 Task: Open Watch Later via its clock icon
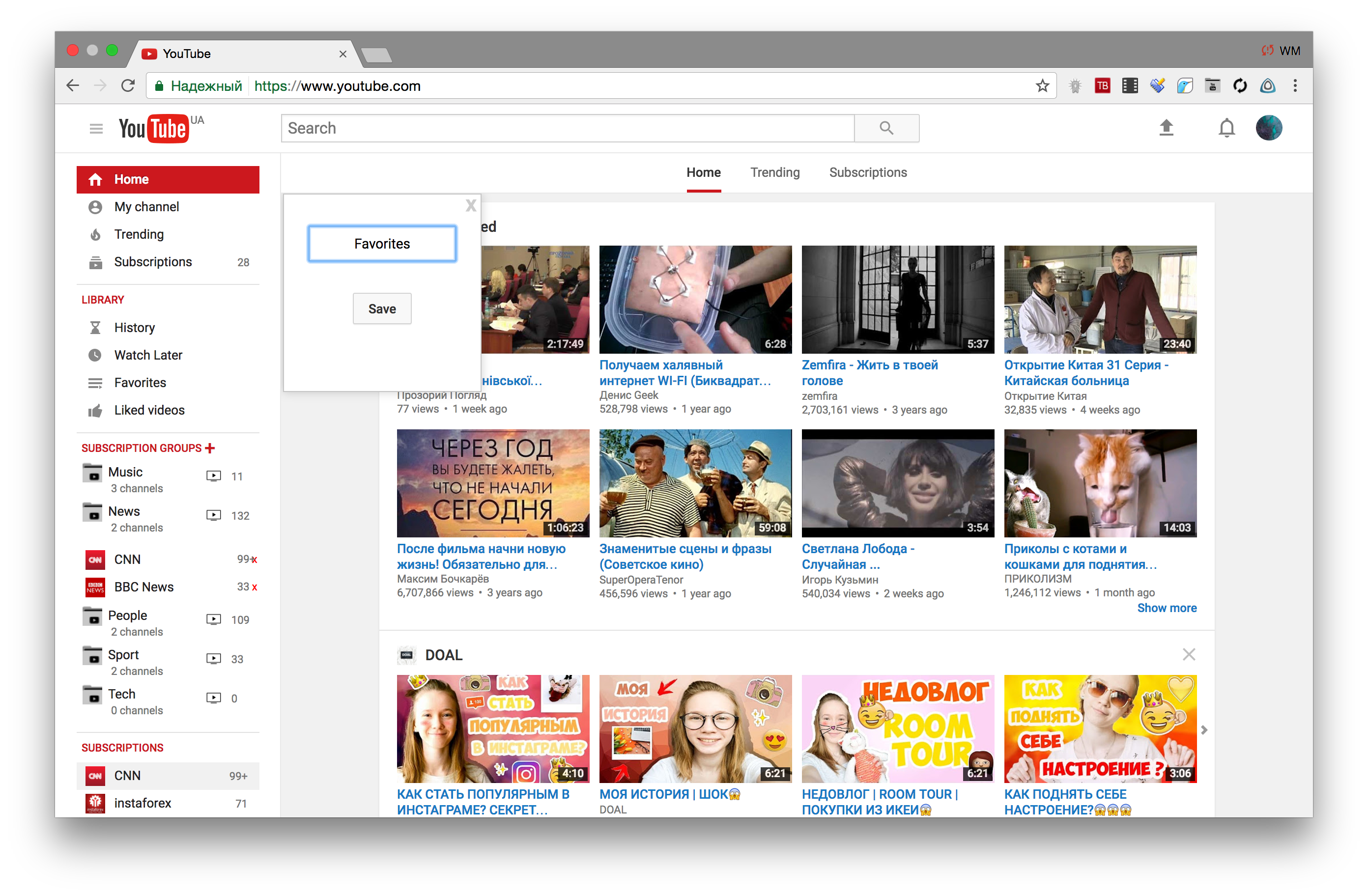point(95,355)
